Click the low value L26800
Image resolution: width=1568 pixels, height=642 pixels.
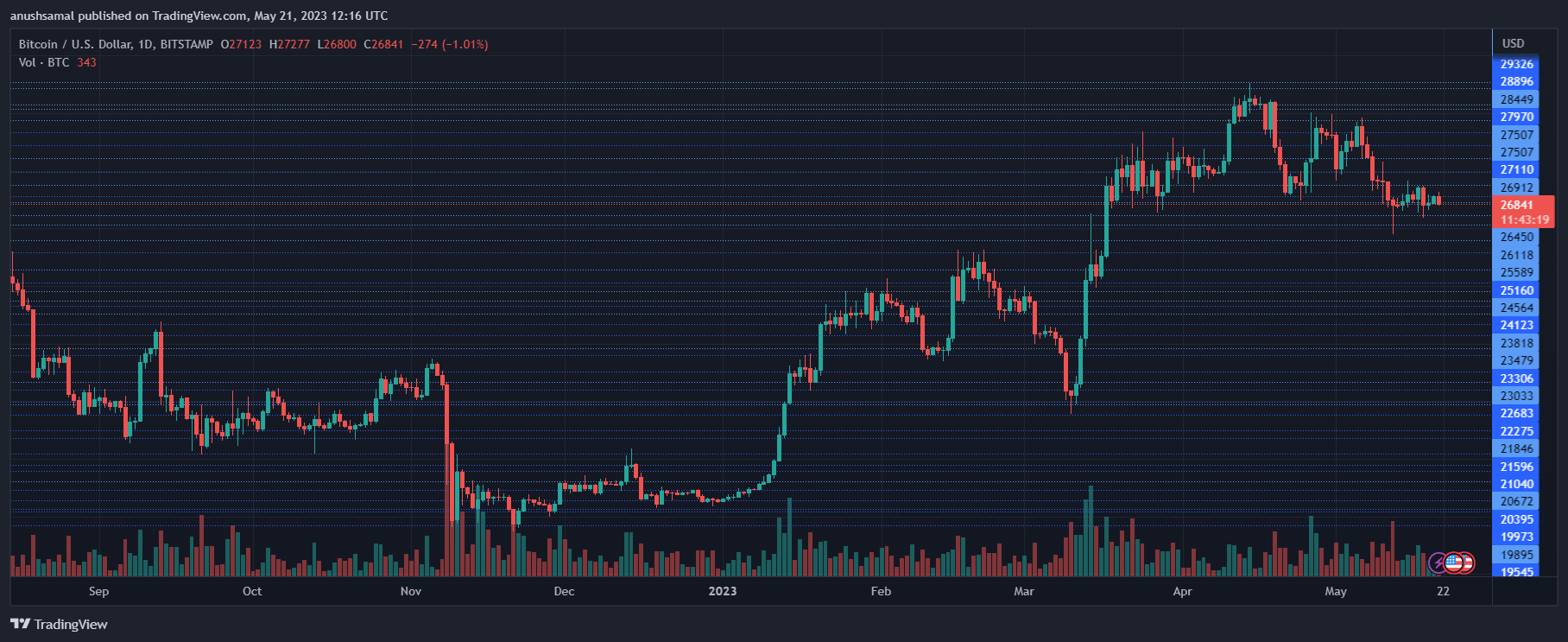pyautogui.click(x=337, y=44)
